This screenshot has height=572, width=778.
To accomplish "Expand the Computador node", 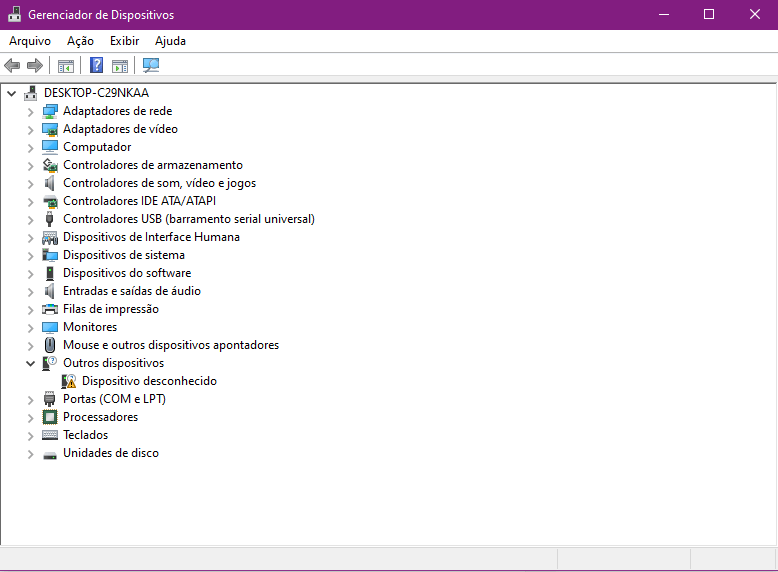I will pos(31,148).
